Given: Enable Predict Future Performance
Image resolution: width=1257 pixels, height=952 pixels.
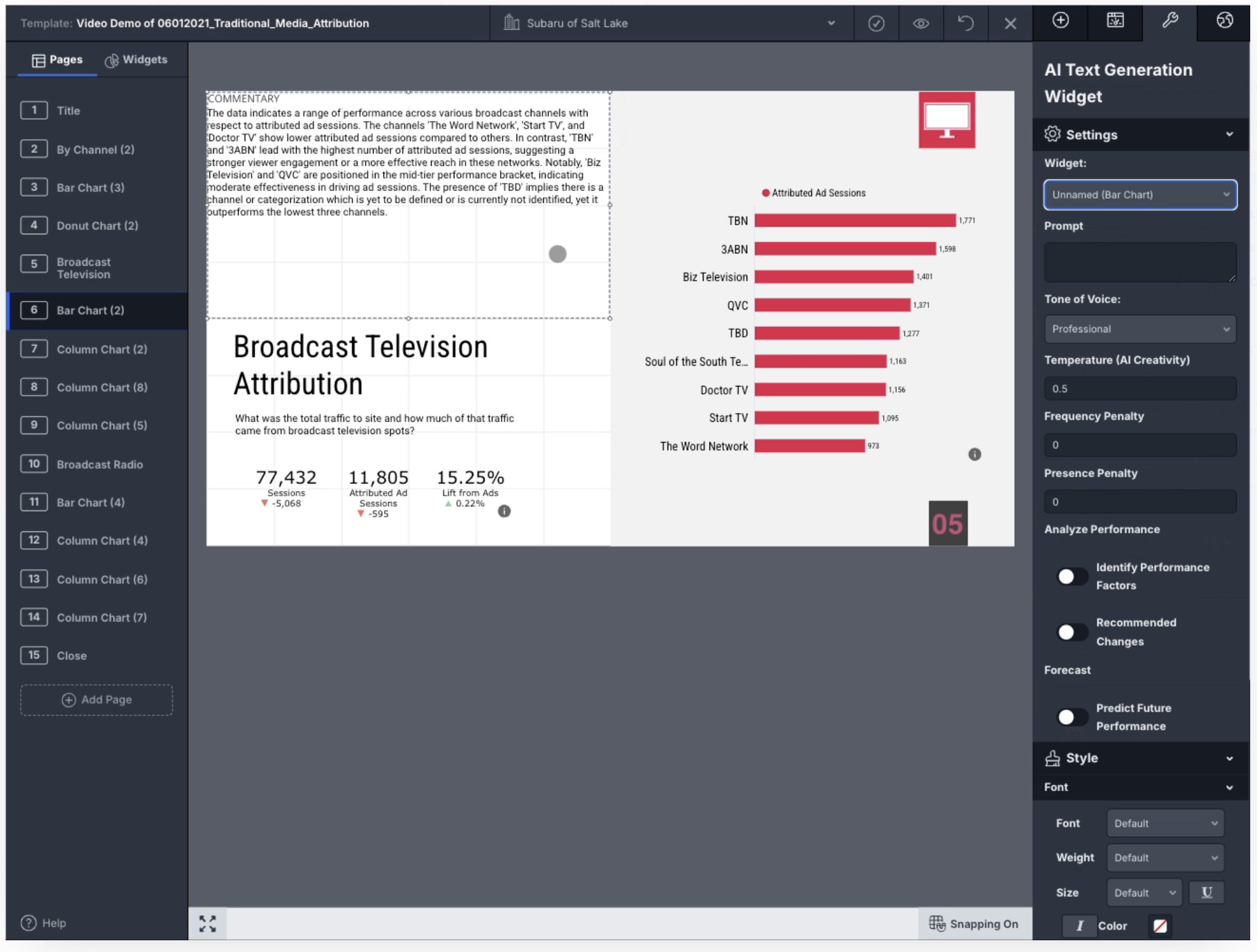Looking at the screenshot, I should coord(1072,717).
